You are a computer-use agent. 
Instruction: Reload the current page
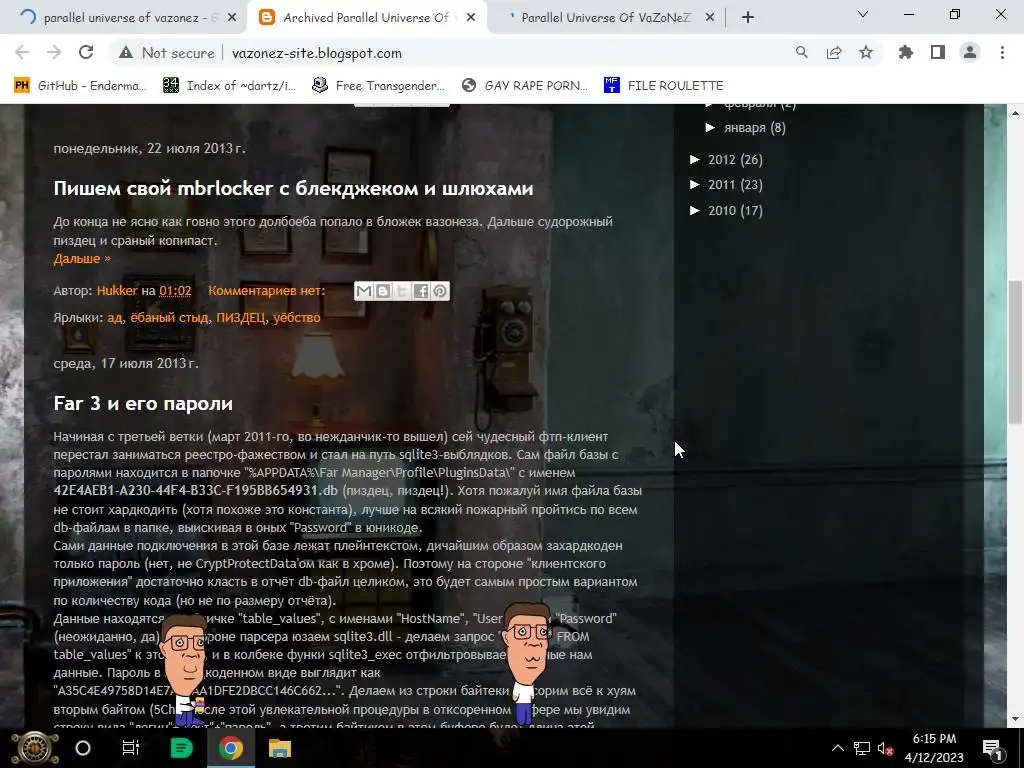(86, 53)
